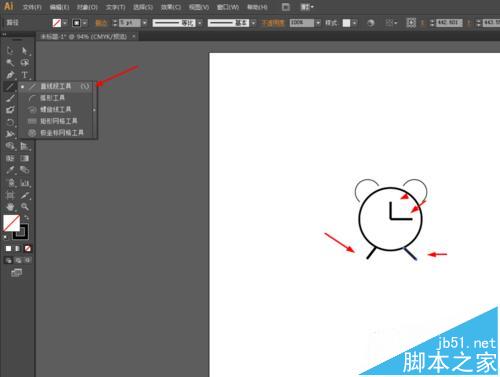
Task: Select the Type (T) tool
Action: 24,75
